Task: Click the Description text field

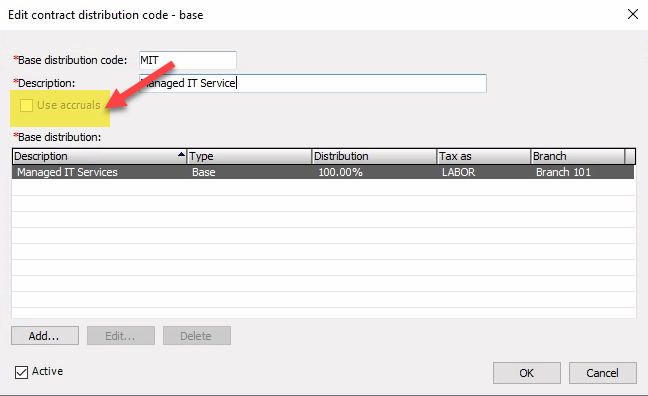Action: pyautogui.click(x=313, y=83)
